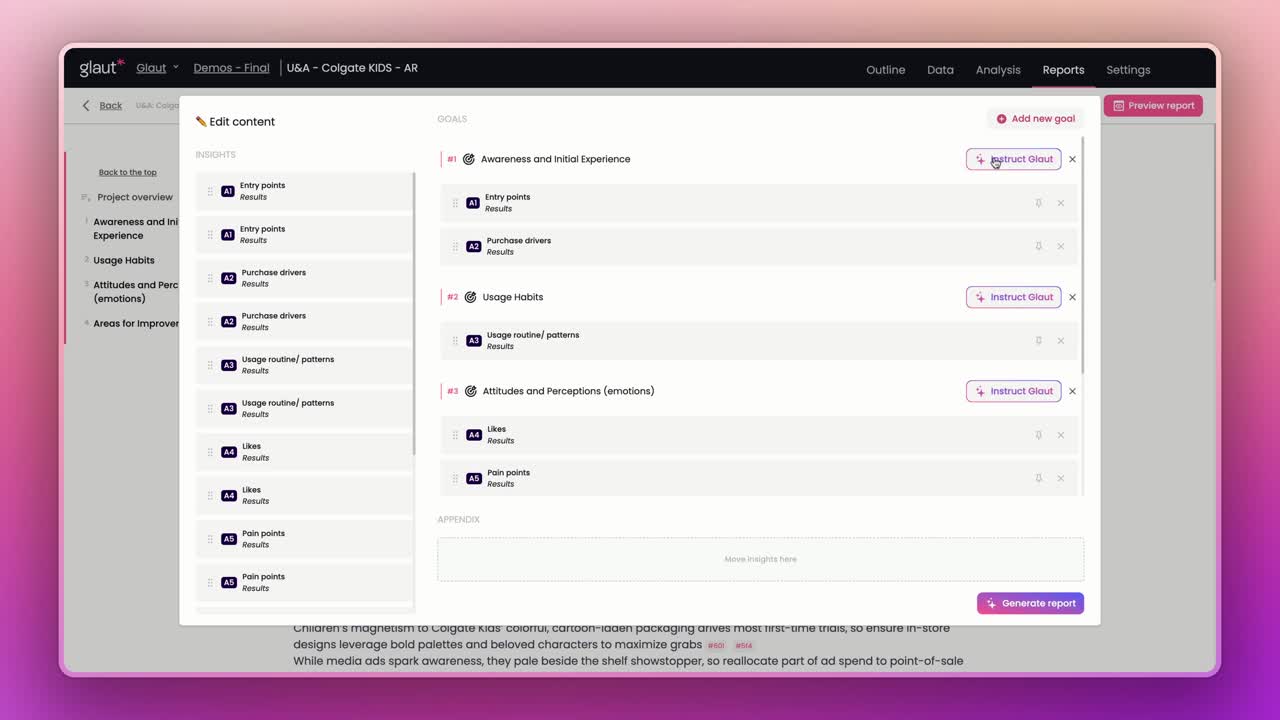Click target icon beside Usage Habits goal title
The height and width of the screenshot is (720, 1280).
[471, 297]
